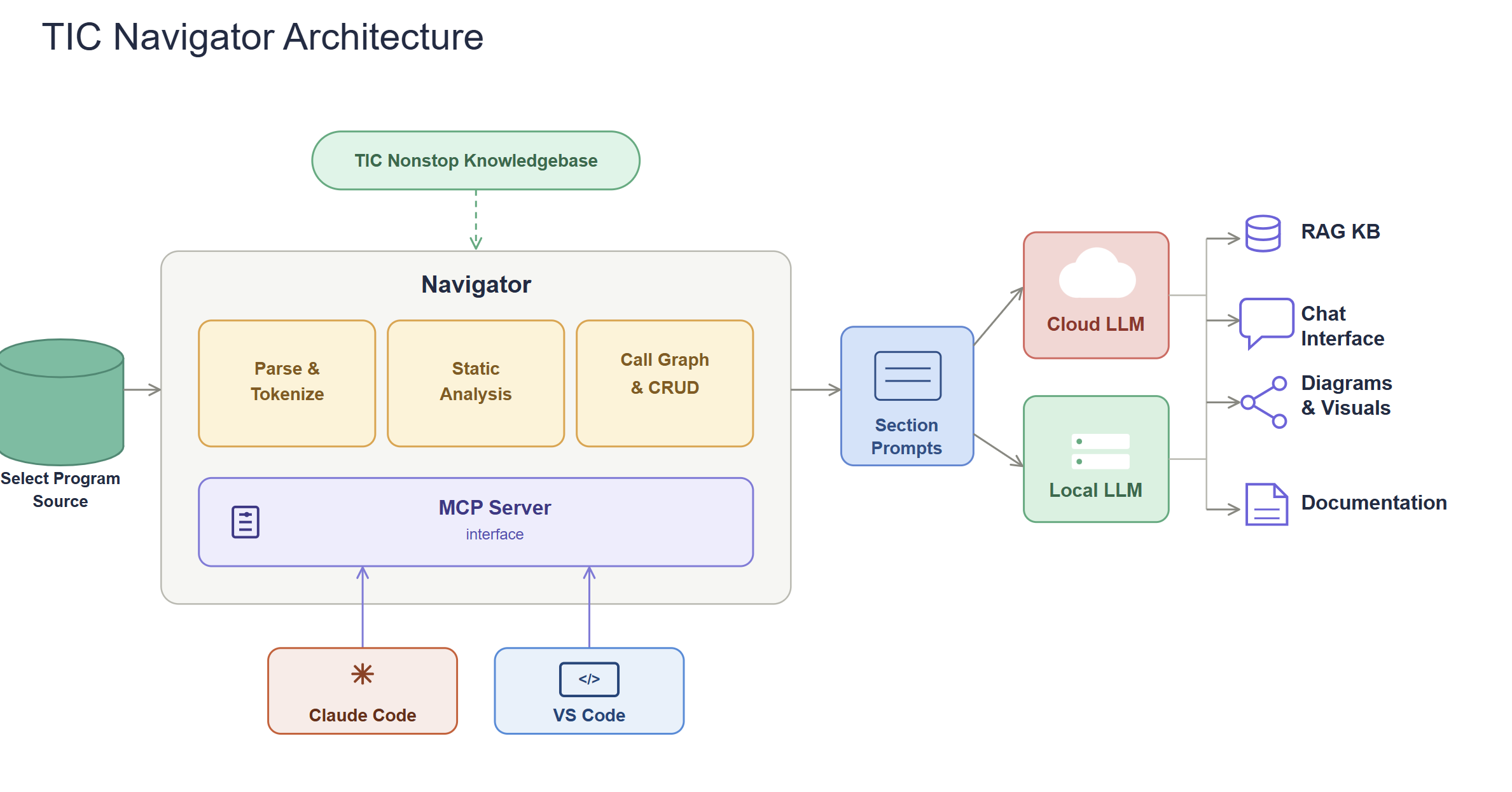The image size is (1512, 792).
Task: Click the Navigator heading text
Action: [x=476, y=284]
